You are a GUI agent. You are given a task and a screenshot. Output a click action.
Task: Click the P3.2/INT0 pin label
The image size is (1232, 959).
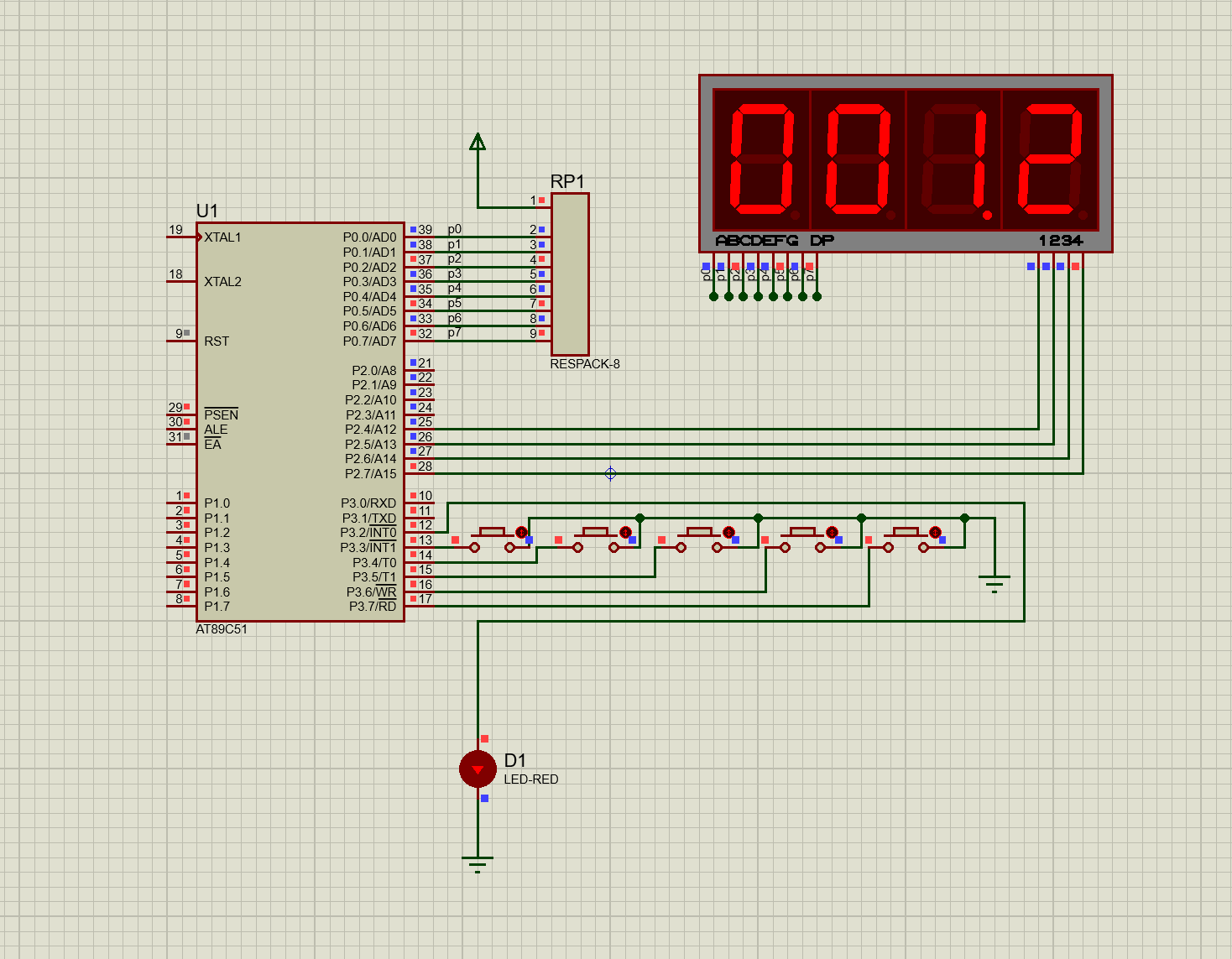point(368,533)
